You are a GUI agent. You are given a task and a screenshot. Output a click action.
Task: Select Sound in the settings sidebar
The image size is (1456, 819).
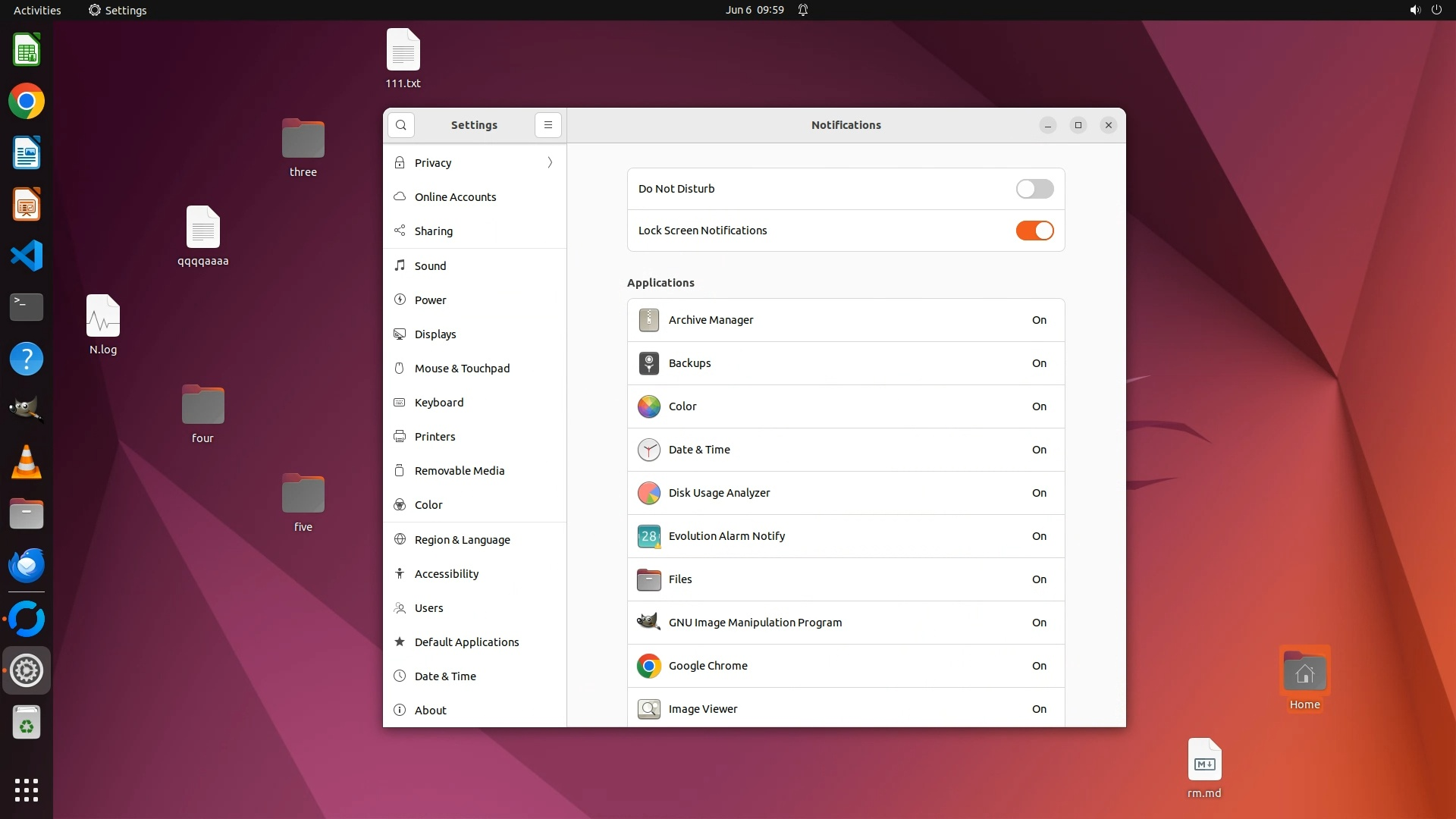tap(430, 266)
